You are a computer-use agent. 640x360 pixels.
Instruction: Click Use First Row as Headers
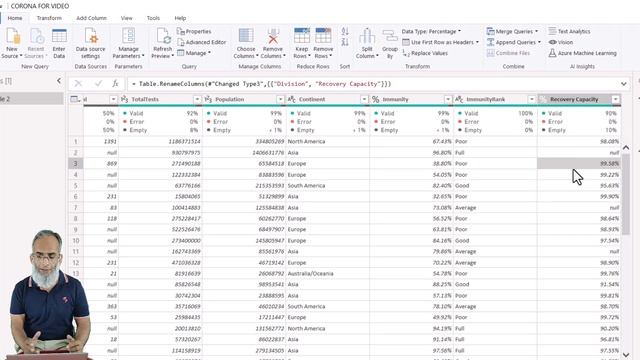[x=440, y=42]
